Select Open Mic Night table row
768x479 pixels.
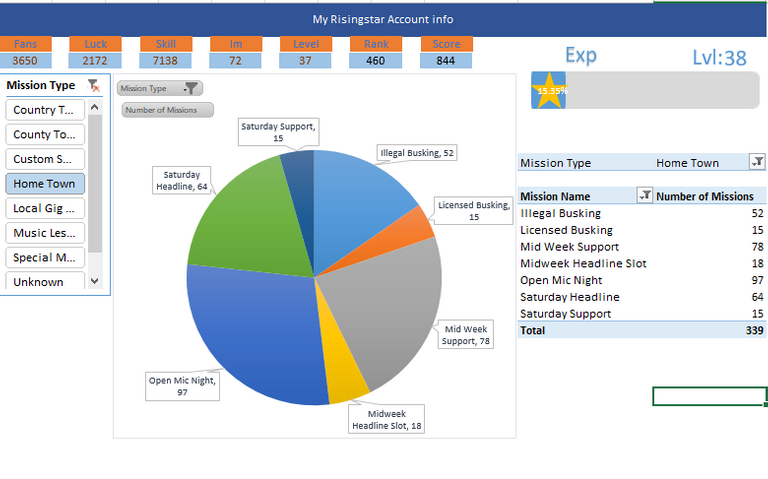tap(642, 280)
